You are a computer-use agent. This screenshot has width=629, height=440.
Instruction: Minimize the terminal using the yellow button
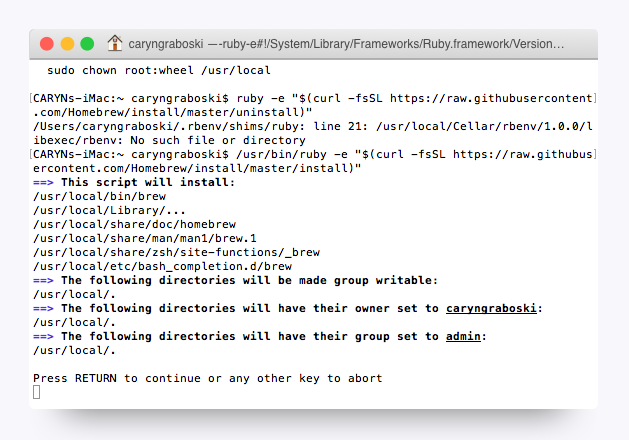click(x=67, y=44)
